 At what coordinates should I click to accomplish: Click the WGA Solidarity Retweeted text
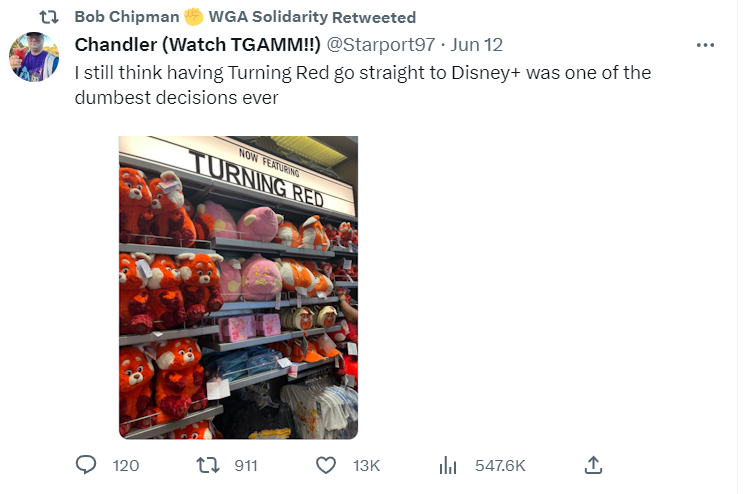pos(312,18)
